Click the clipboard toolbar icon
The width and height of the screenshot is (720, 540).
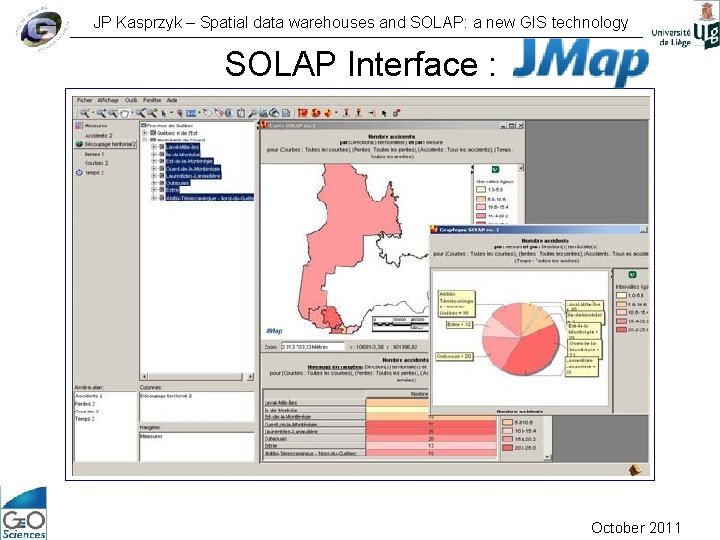241,112
